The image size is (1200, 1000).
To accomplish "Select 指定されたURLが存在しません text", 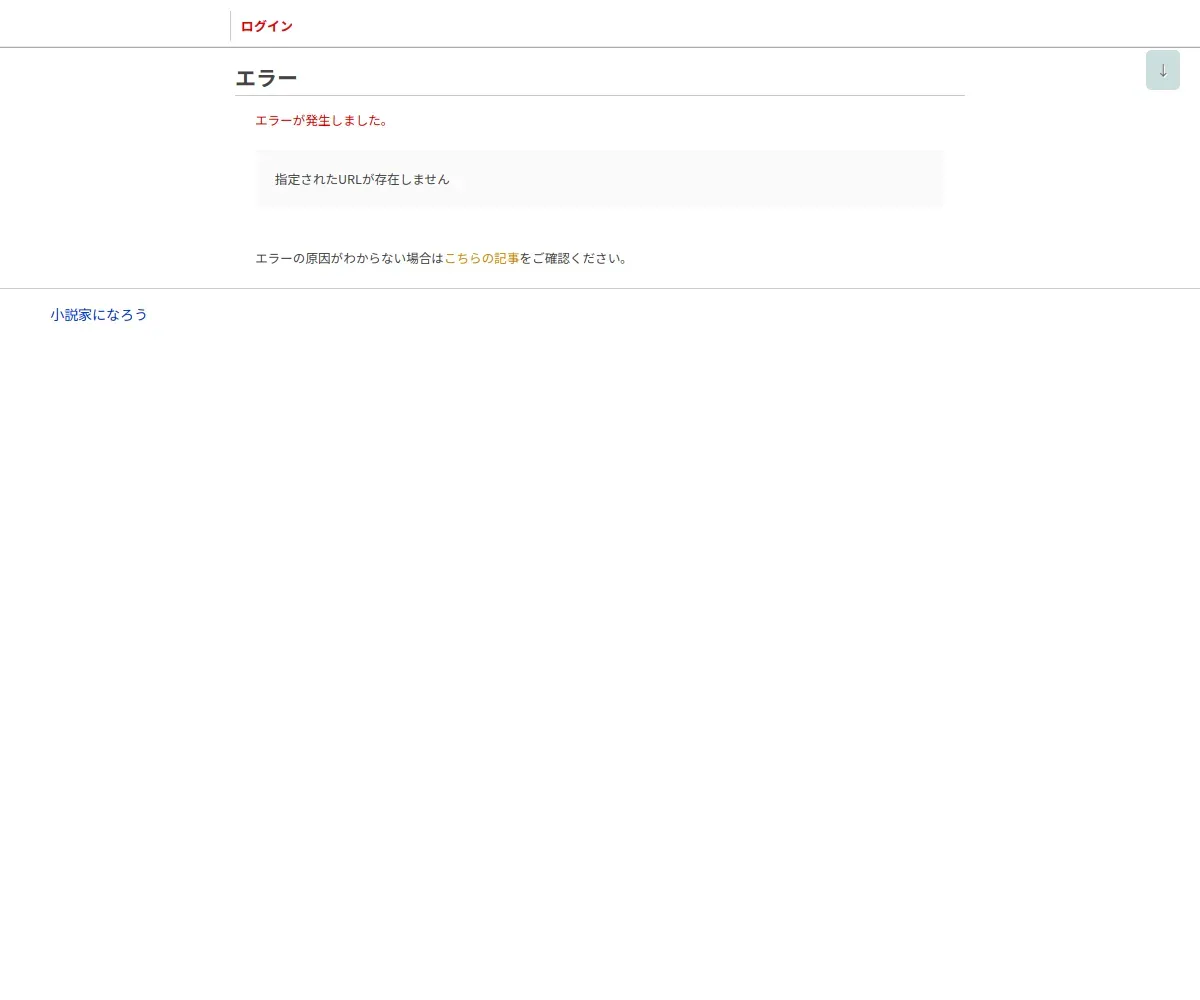I will 362,179.
